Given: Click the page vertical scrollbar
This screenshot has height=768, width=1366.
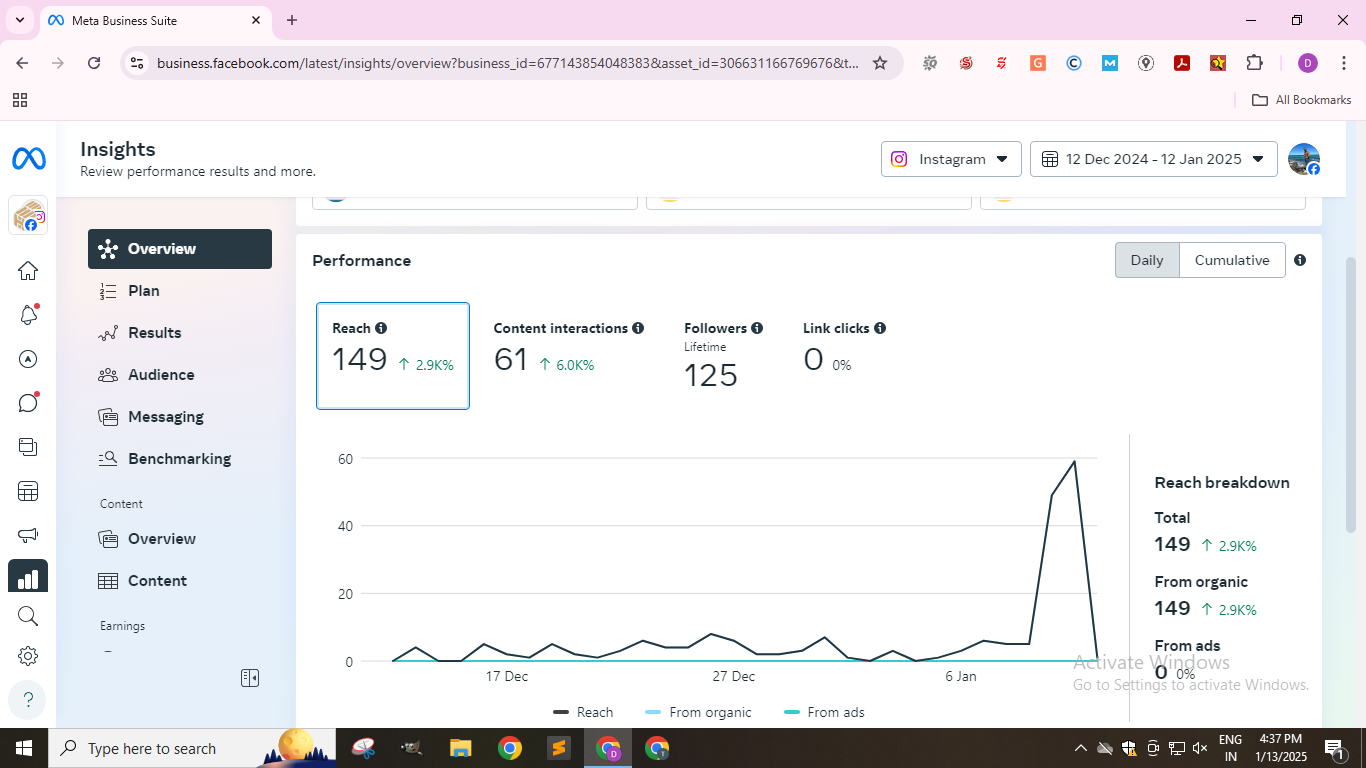Looking at the screenshot, I should 1351,400.
